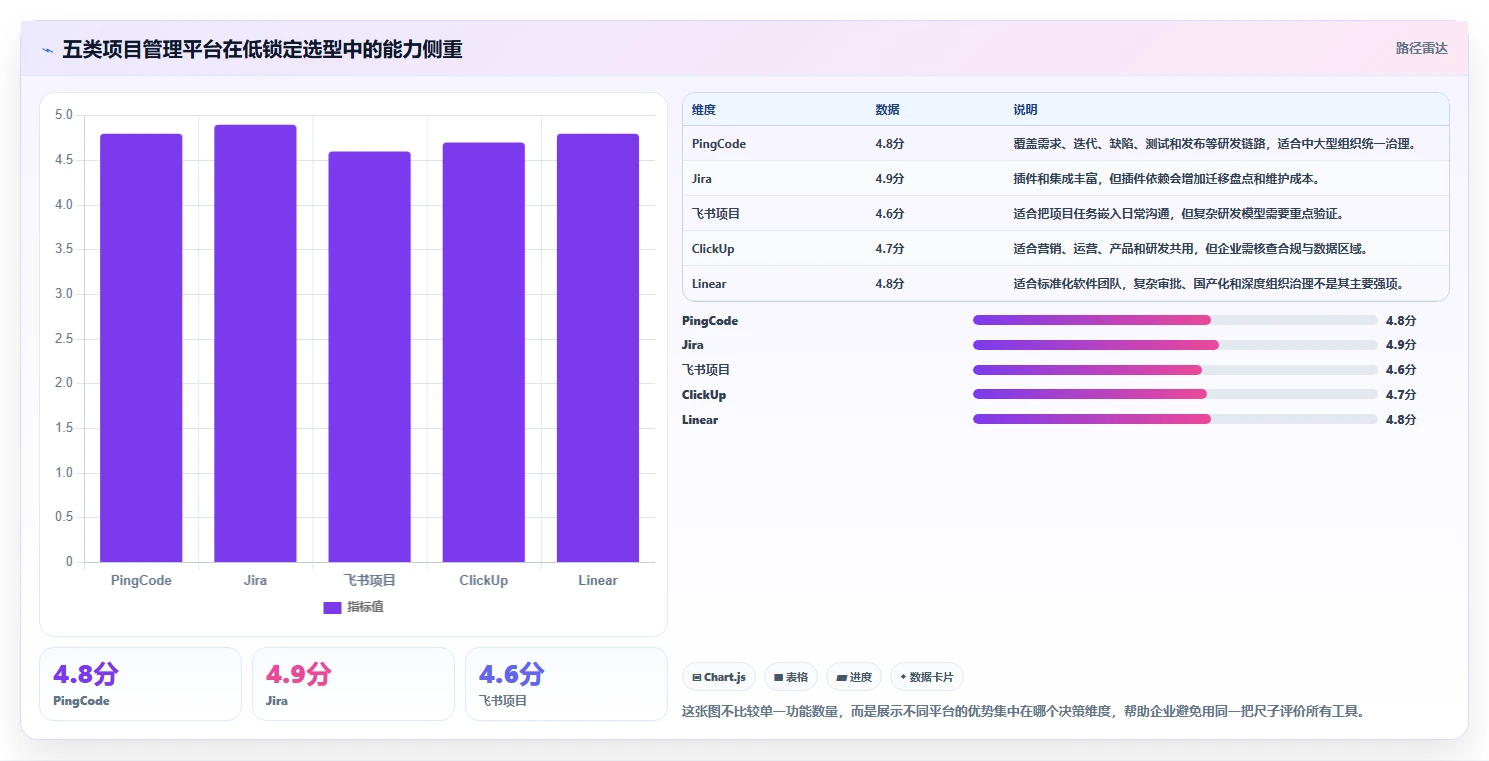Click the 数据 column header in the table
Viewport: 1489px width, 761px height.
887,110
